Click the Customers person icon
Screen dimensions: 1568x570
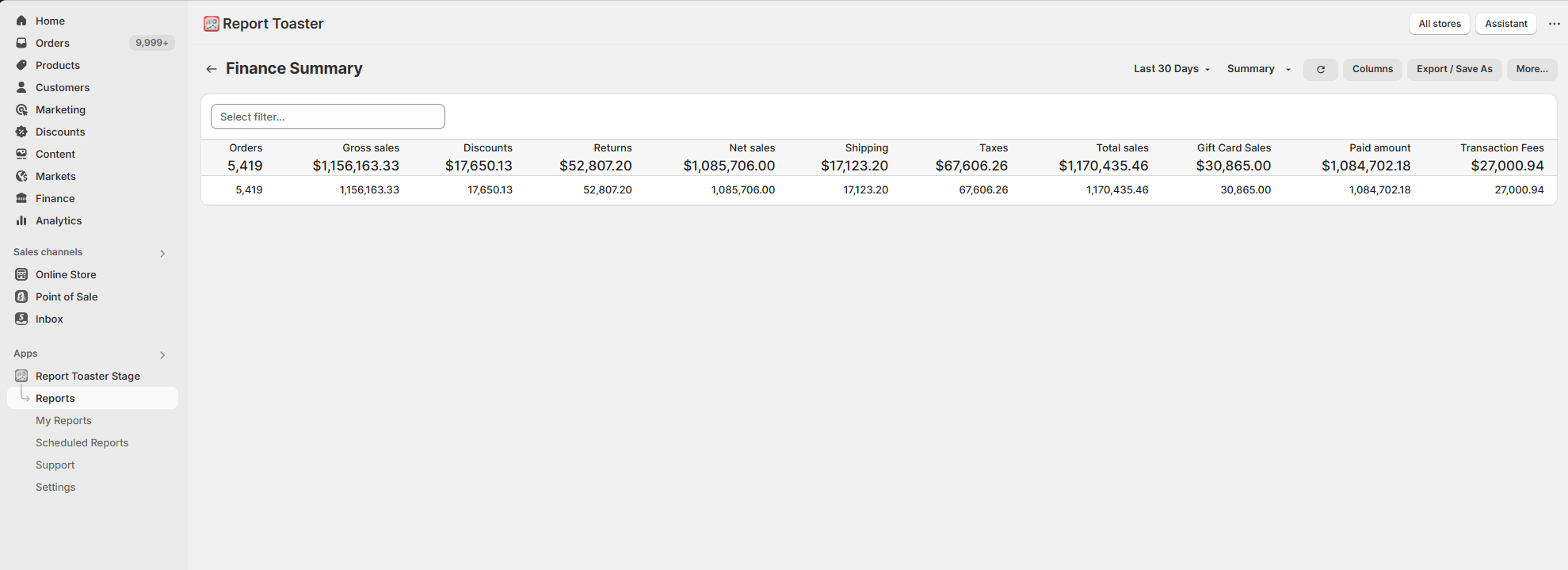(21, 87)
